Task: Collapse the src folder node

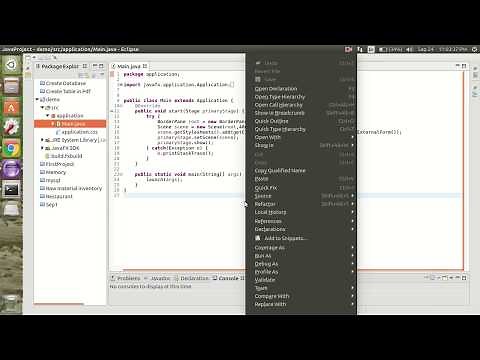Action: 42,107
